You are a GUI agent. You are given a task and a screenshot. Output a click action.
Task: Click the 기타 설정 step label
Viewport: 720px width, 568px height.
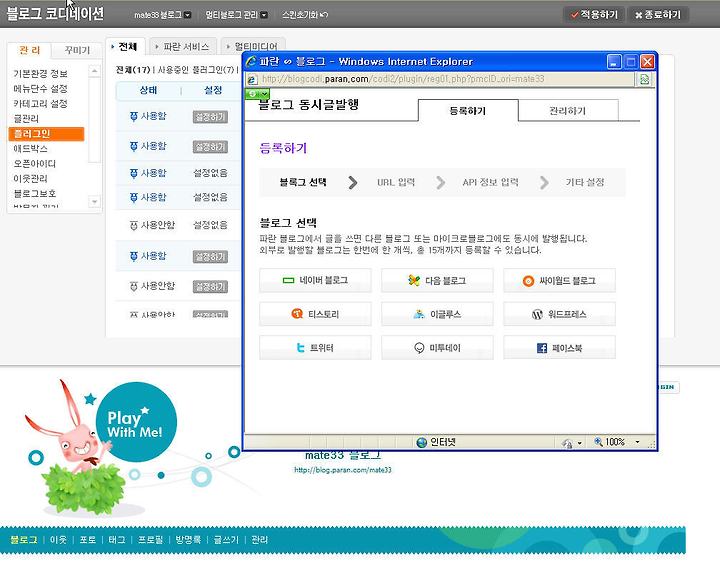(585, 182)
